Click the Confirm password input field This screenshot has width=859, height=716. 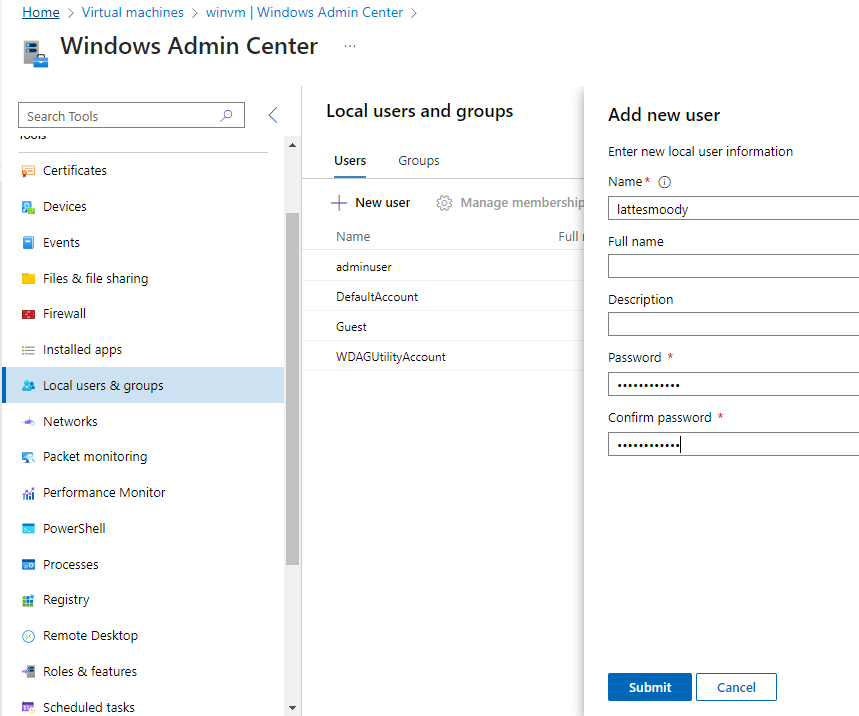click(x=734, y=444)
